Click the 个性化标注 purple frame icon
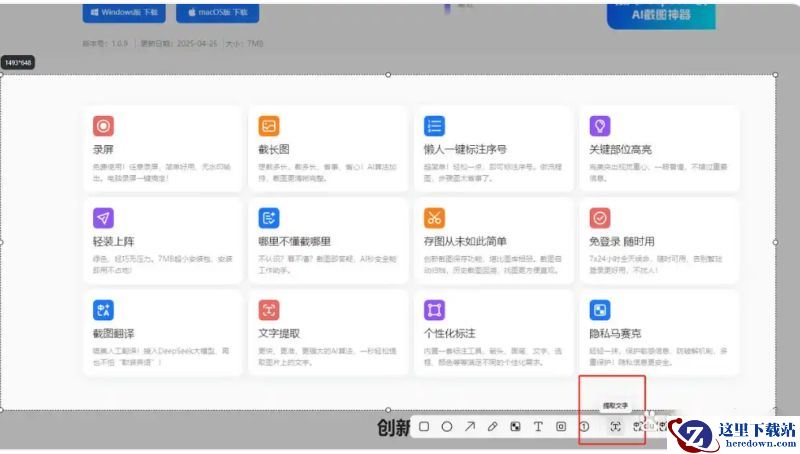The image size is (800, 454). [434, 310]
